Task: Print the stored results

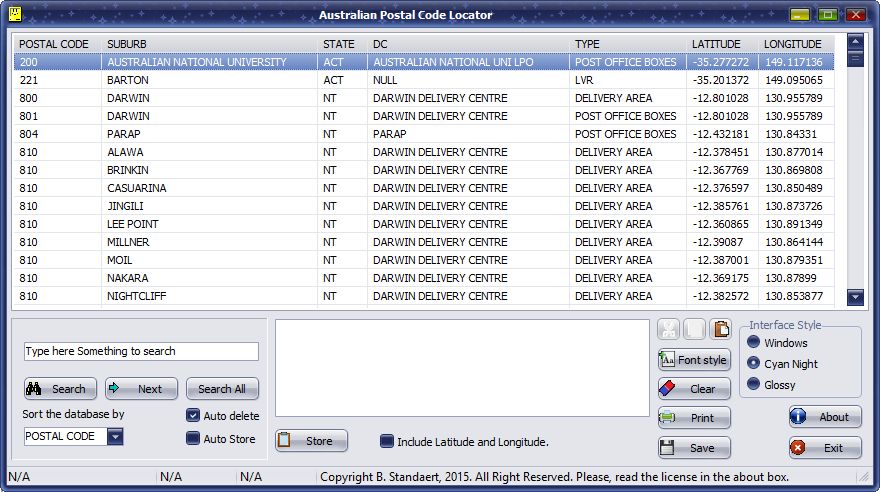Action: tap(694, 417)
